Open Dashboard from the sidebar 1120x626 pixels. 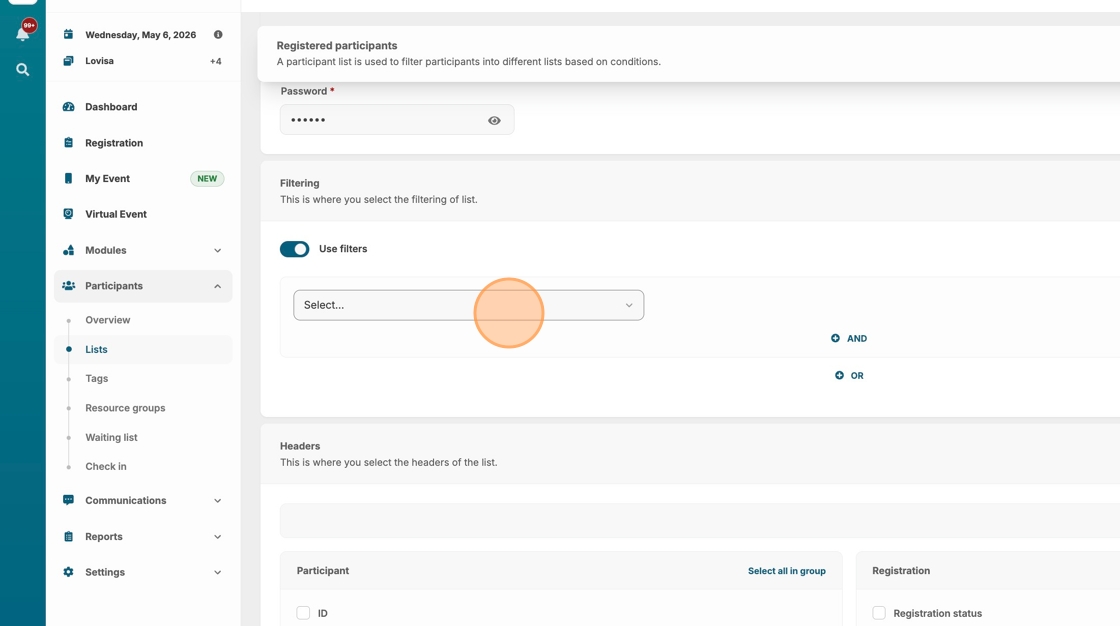pos(111,107)
